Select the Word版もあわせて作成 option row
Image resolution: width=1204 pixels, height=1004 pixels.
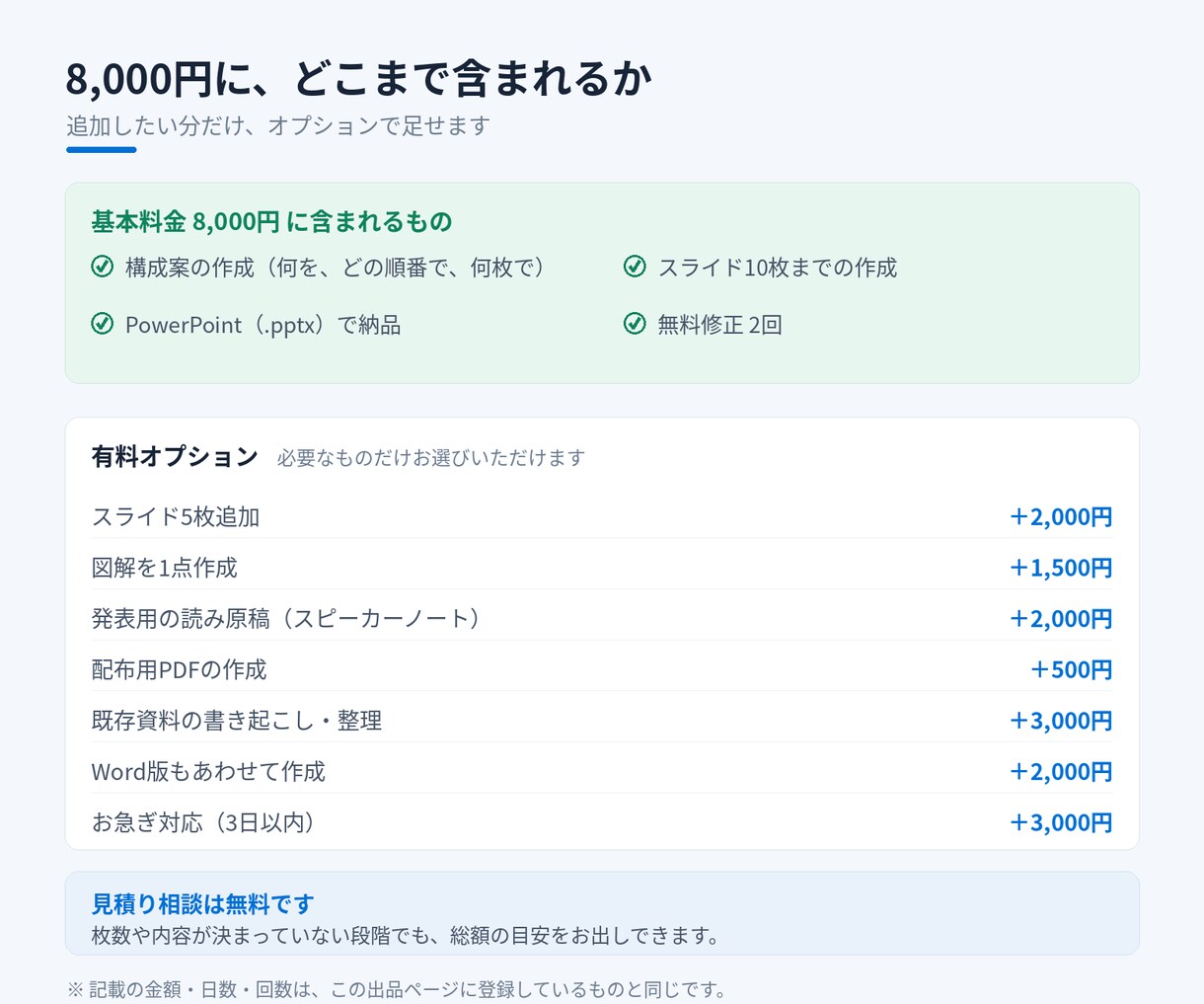pos(602,771)
